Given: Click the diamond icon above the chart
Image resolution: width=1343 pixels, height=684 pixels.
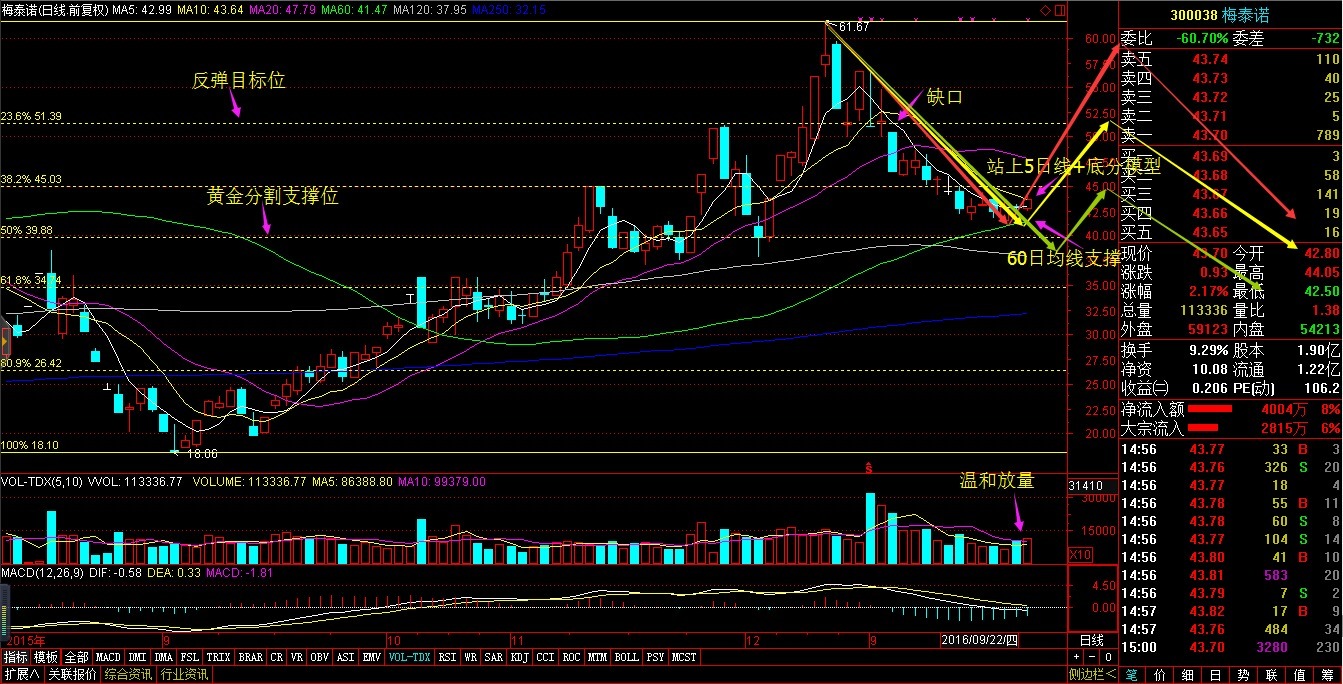Looking at the screenshot, I should click(1045, 10).
